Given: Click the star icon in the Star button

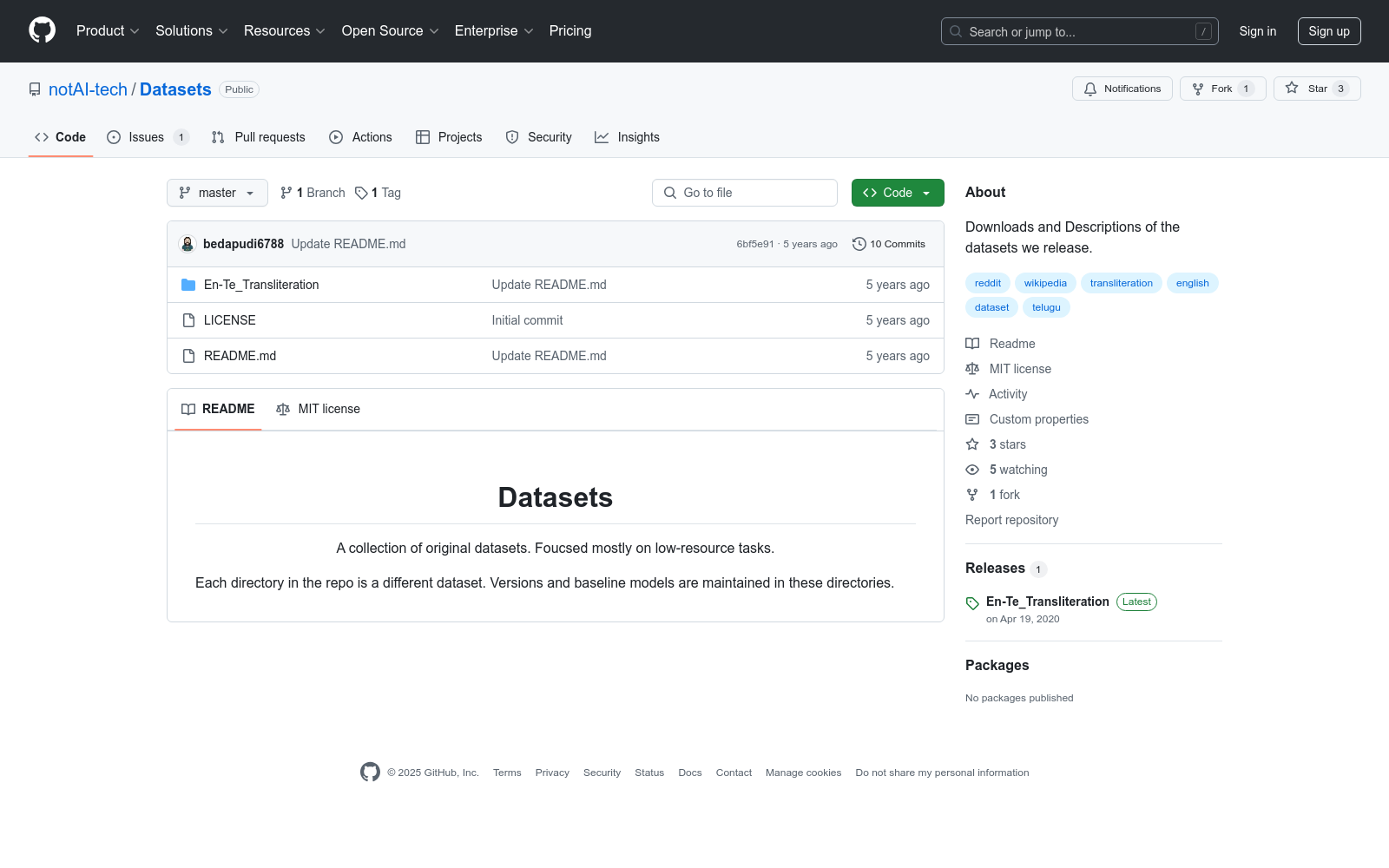Looking at the screenshot, I should click(1292, 89).
